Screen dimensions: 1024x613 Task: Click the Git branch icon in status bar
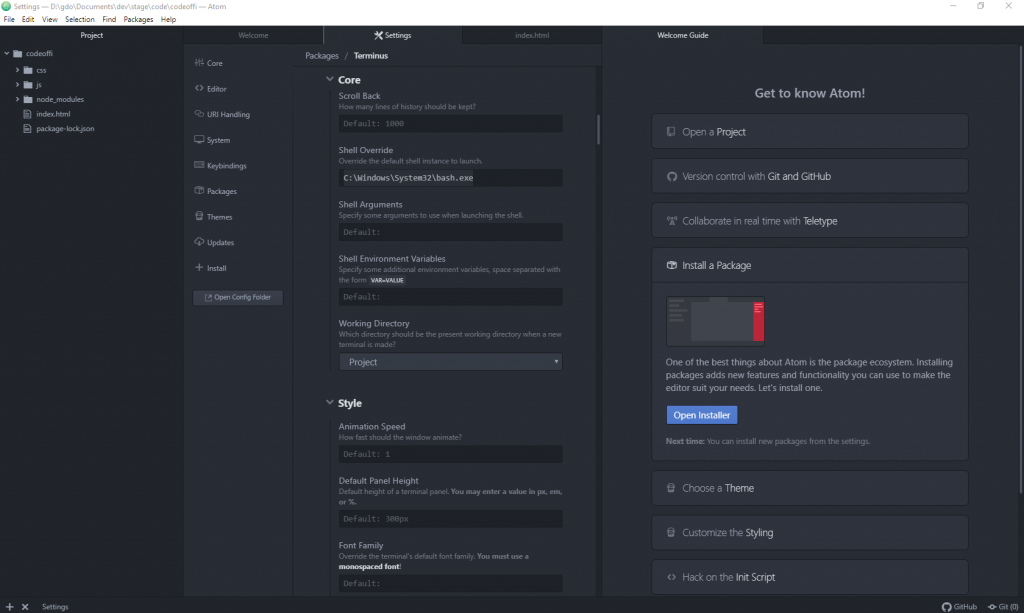tap(992, 606)
